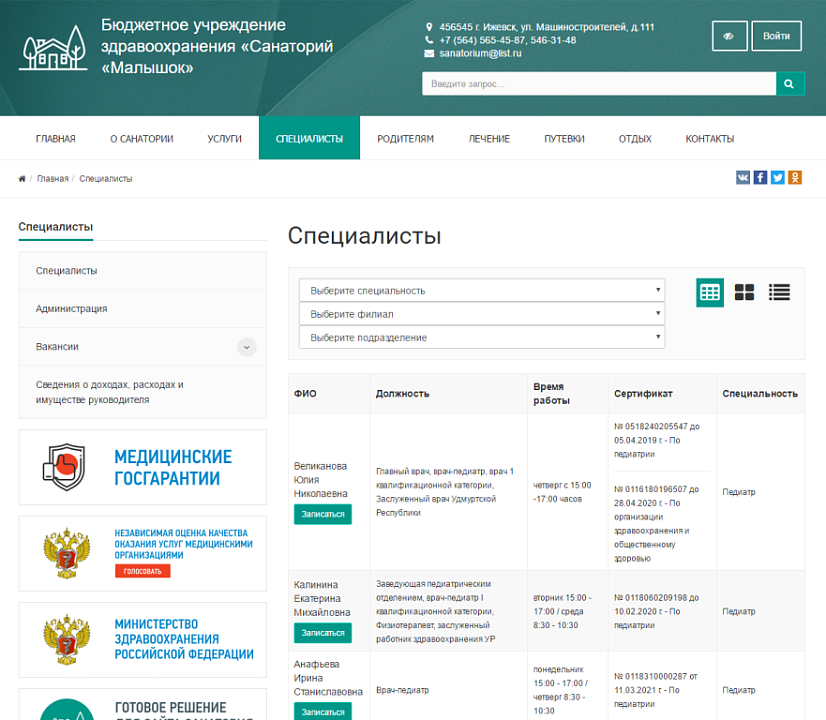Screen dimensions: 826x720
Task: Open the home icon in breadcrumbs
Action: (22, 179)
